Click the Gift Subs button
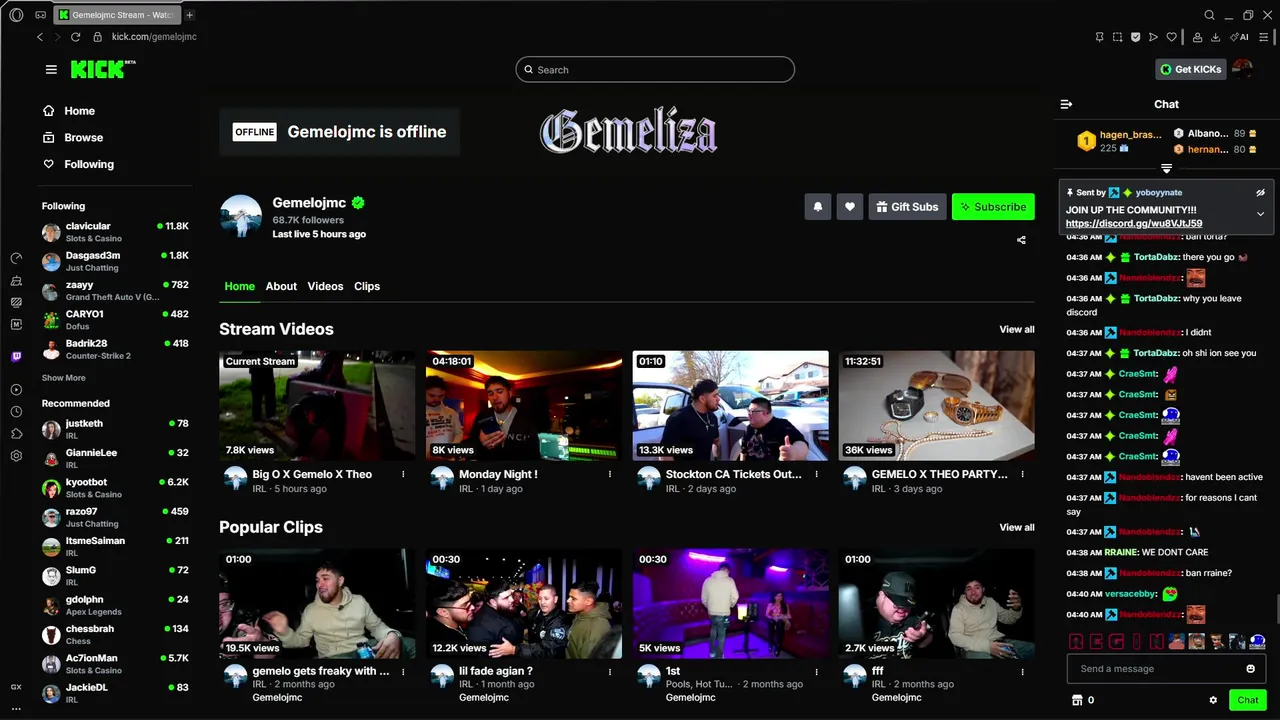Image resolution: width=1280 pixels, height=720 pixels. (x=907, y=207)
